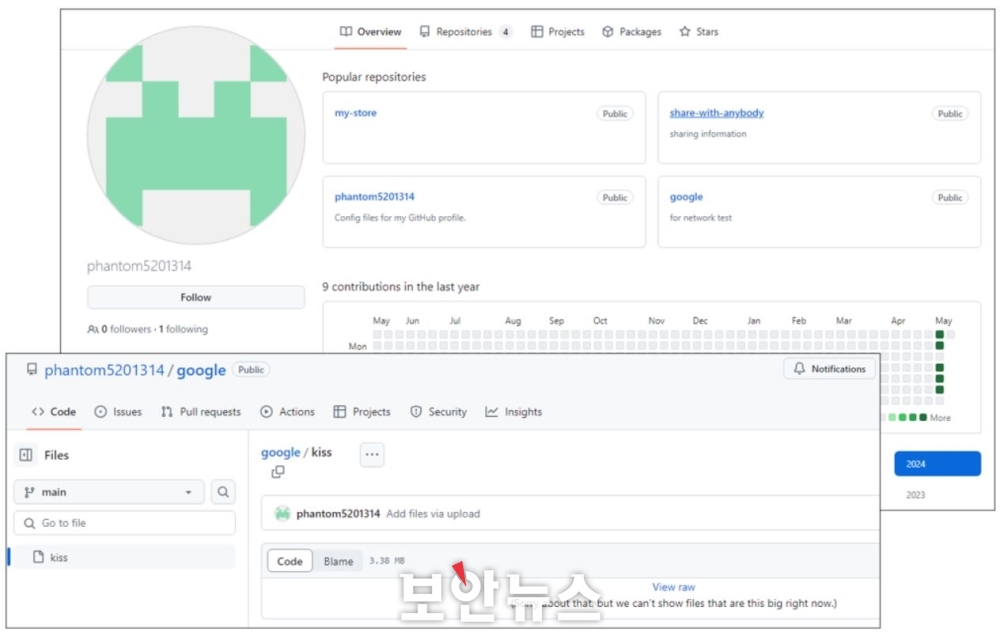
Task: Click the 9 contributions in the last year heading
Action: (x=401, y=287)
